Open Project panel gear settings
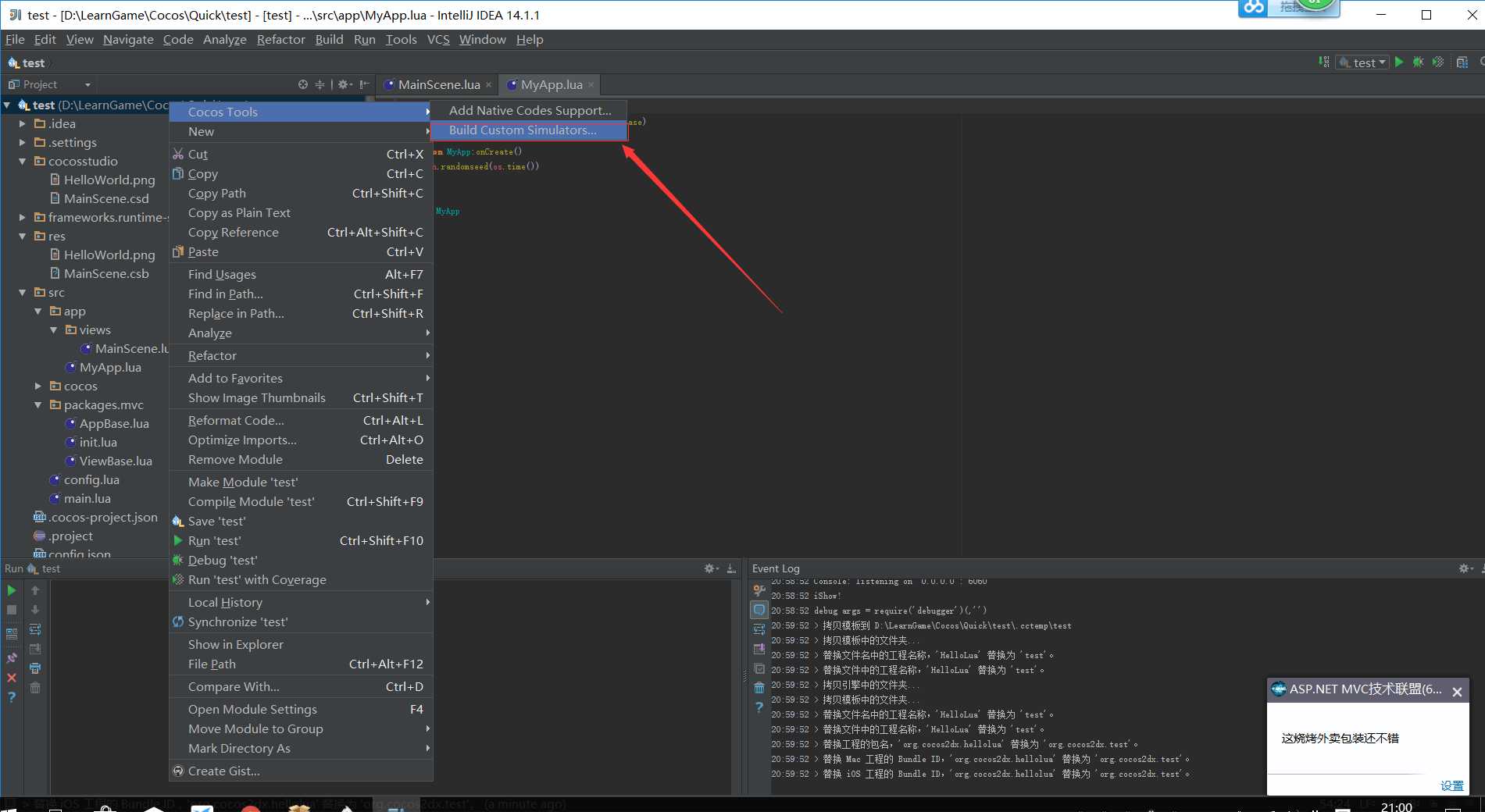 coord(344,84)
